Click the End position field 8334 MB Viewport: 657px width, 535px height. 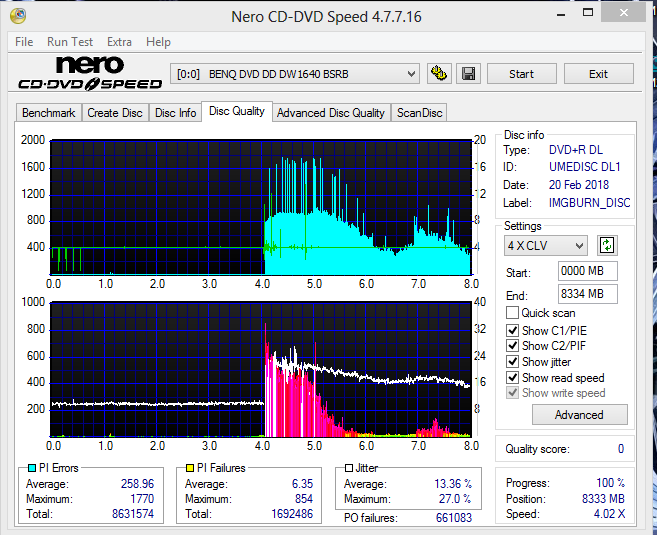pos(587,294)
